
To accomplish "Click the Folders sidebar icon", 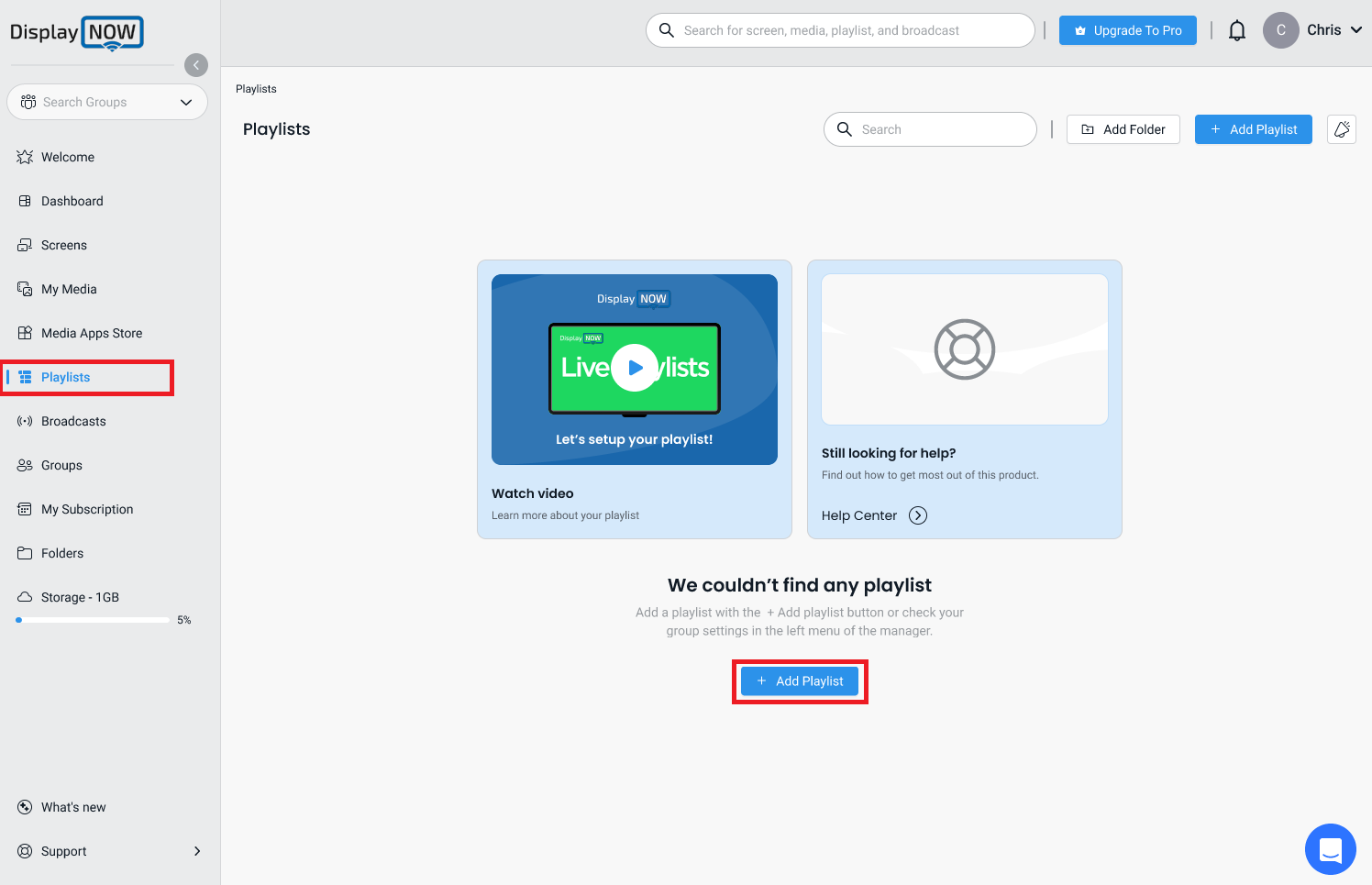I will tap(25, 553).
